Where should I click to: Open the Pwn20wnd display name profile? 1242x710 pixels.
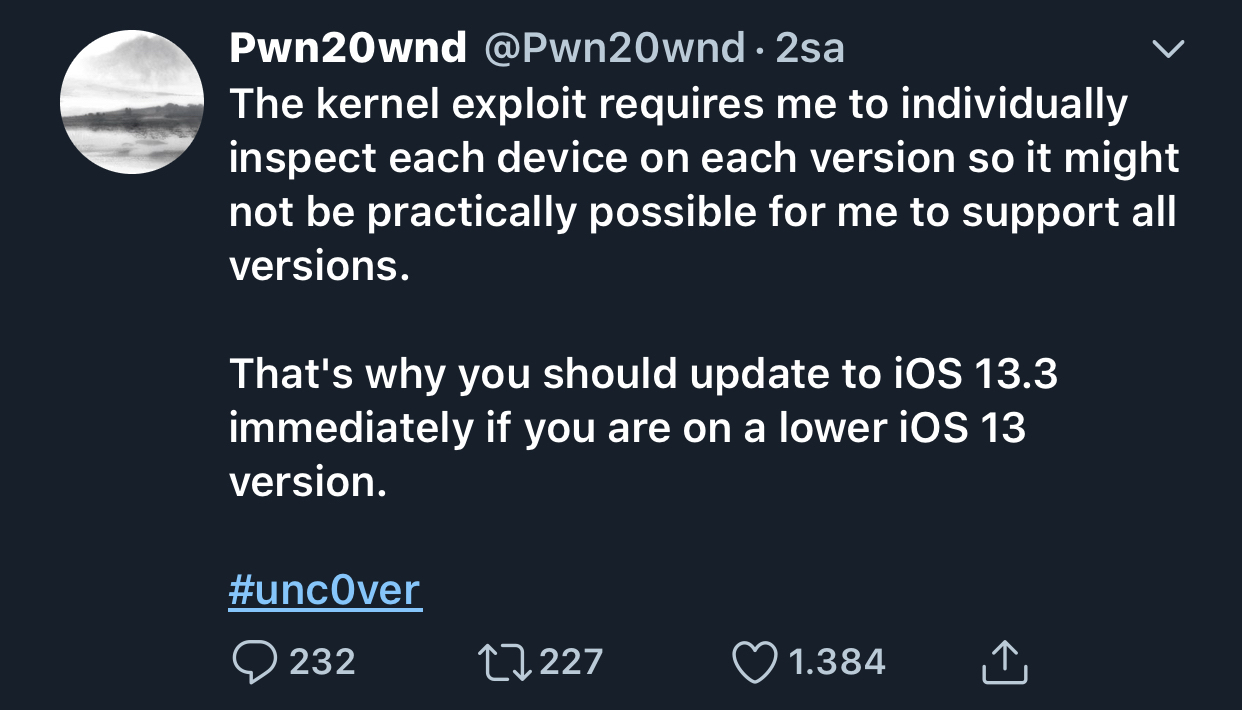[348, 47]
